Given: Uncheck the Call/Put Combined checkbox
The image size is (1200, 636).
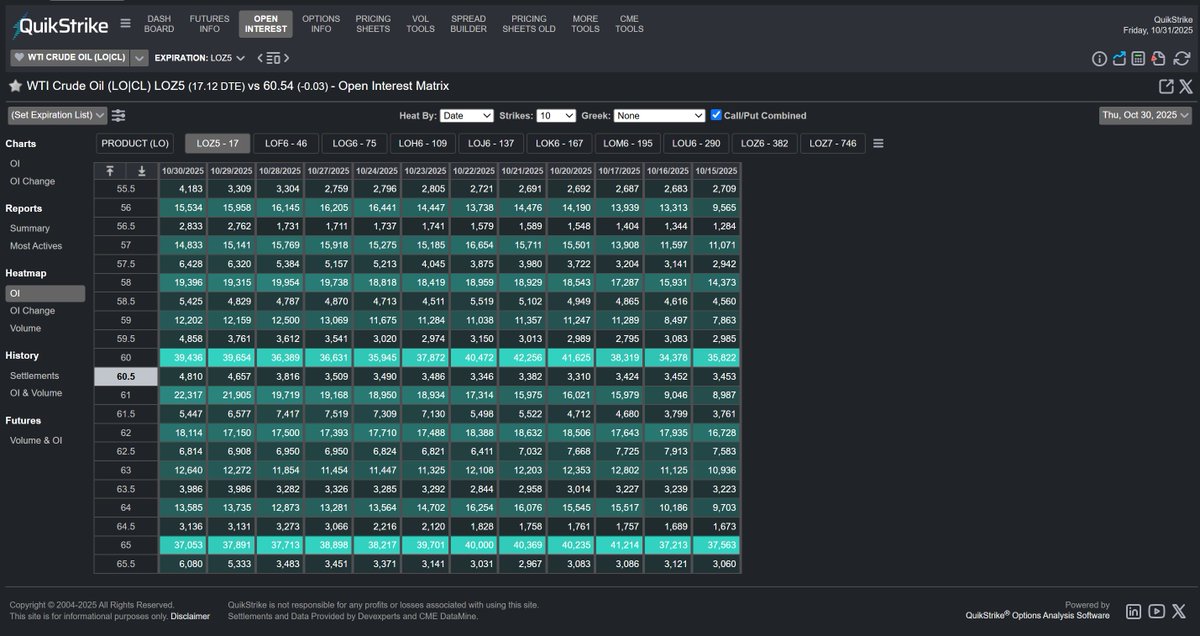Looking at the screenshot, I should [x=714, y=114].
